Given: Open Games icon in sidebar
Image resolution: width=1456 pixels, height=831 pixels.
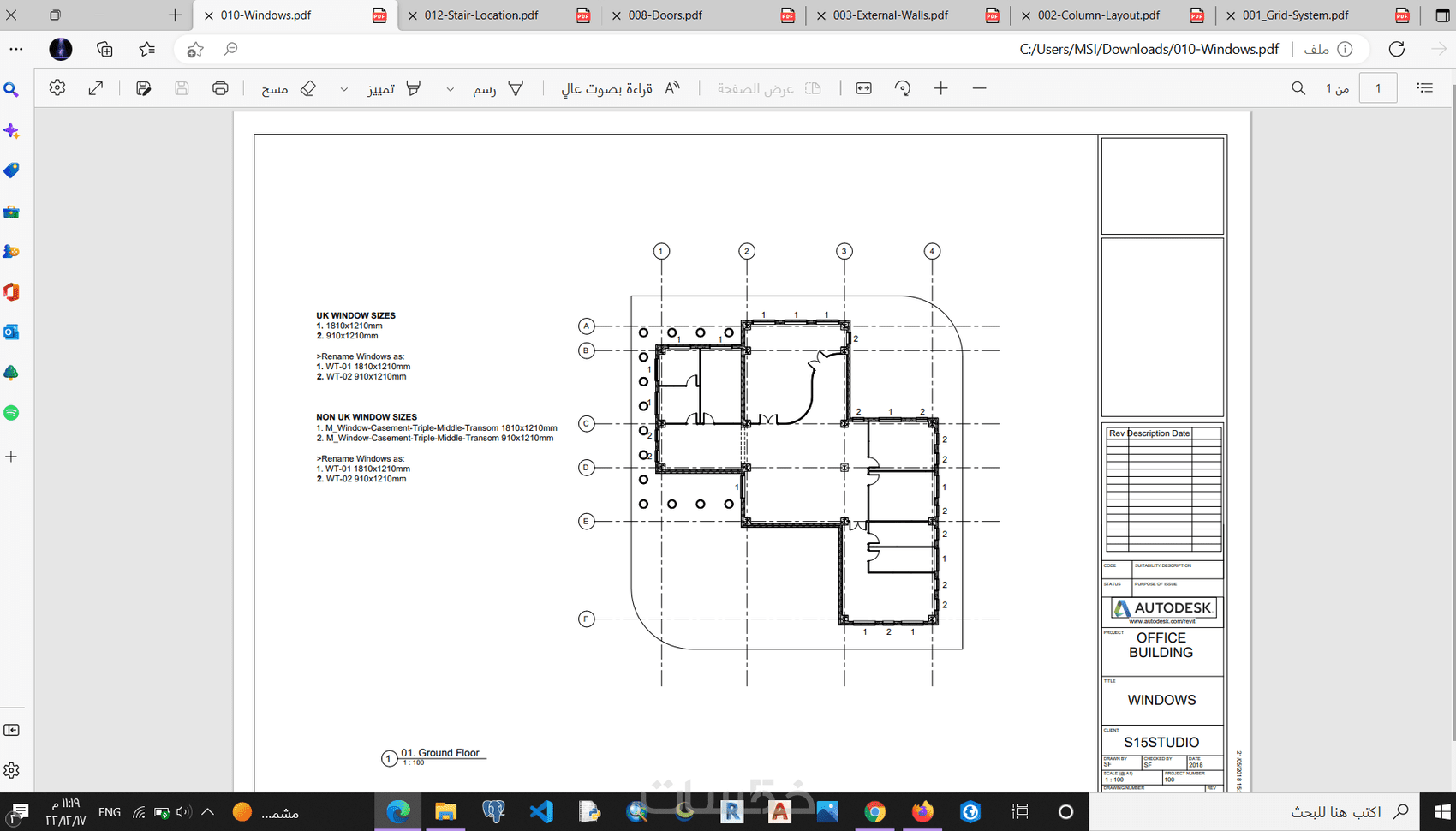Looking at the screenshot, I should click(x=11, y=252).
